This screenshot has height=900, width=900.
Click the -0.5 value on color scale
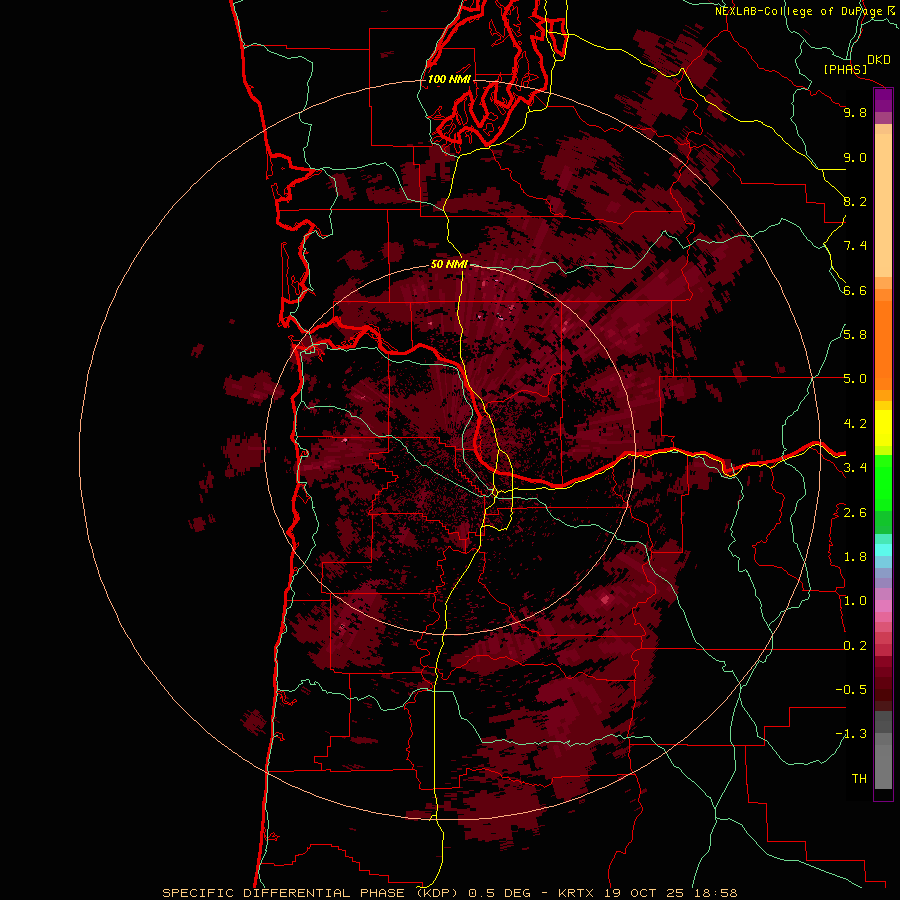tap(851, 690)
